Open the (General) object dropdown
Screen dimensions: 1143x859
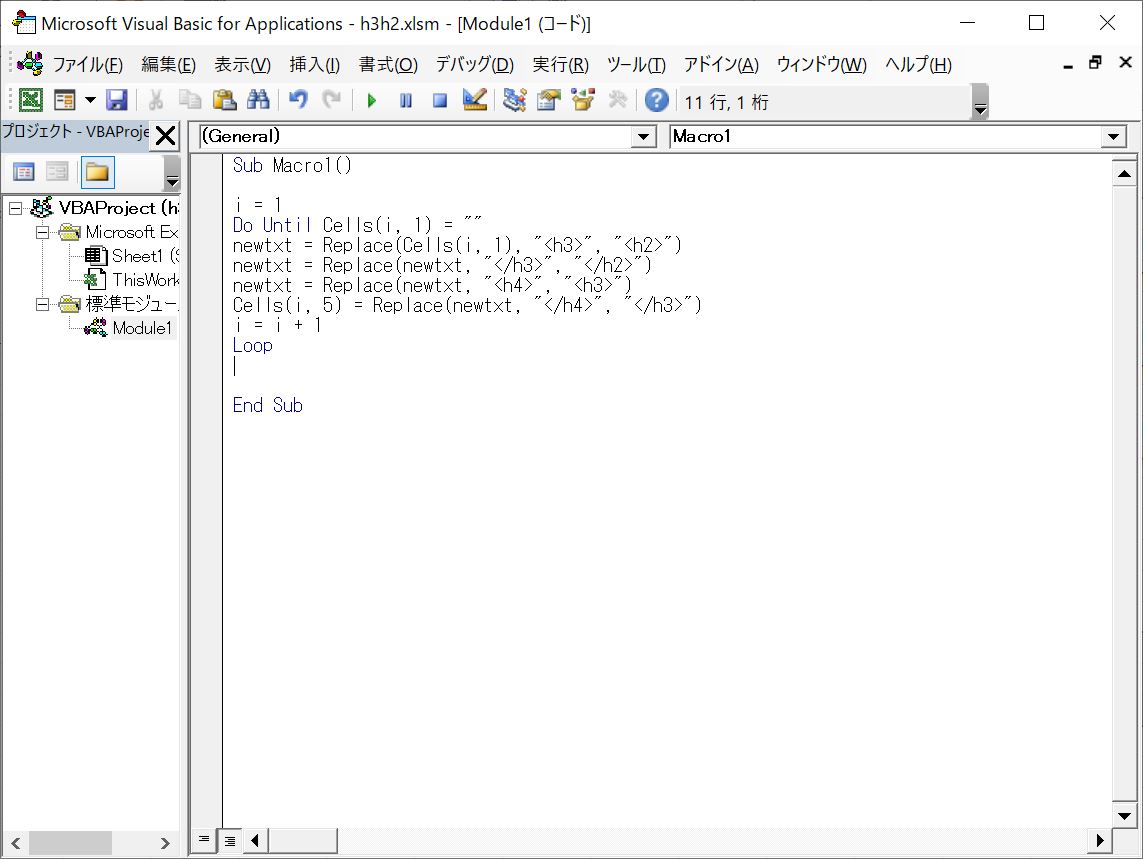(642, 136)
